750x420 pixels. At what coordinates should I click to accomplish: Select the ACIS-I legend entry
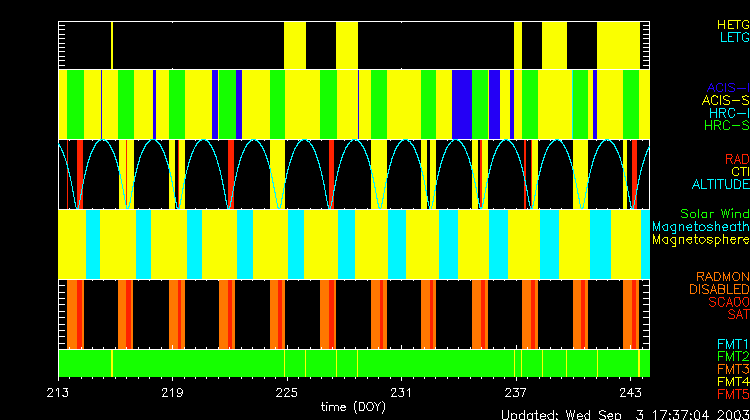pyautogui.click(x=728, y=88)
